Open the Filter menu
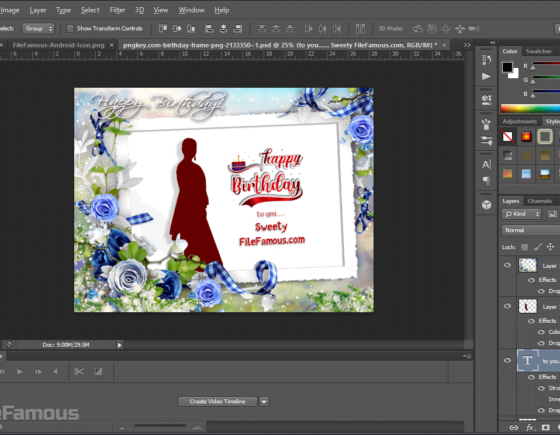 117,10
